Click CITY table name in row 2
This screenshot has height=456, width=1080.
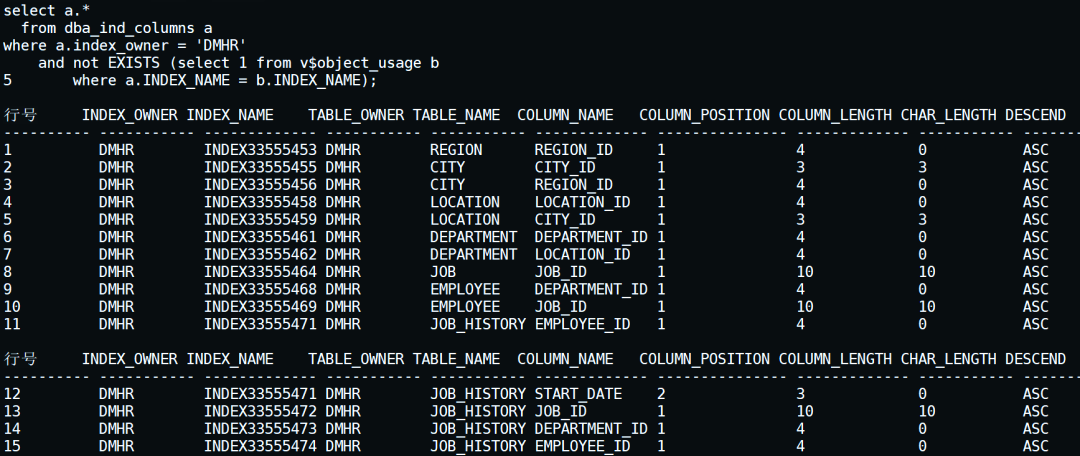[448, 167]
